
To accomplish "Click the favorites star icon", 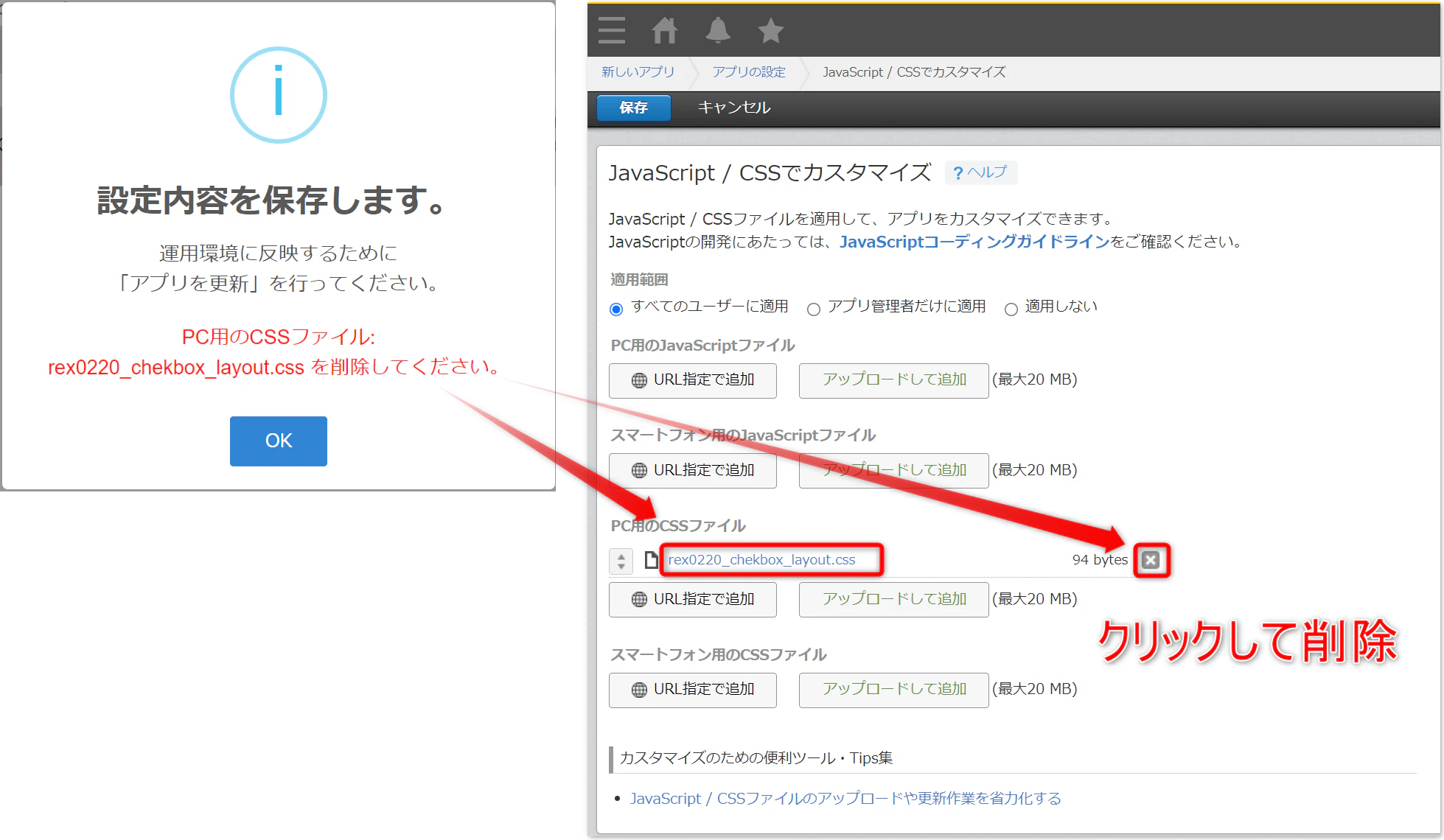I will [x=770, y=31].
